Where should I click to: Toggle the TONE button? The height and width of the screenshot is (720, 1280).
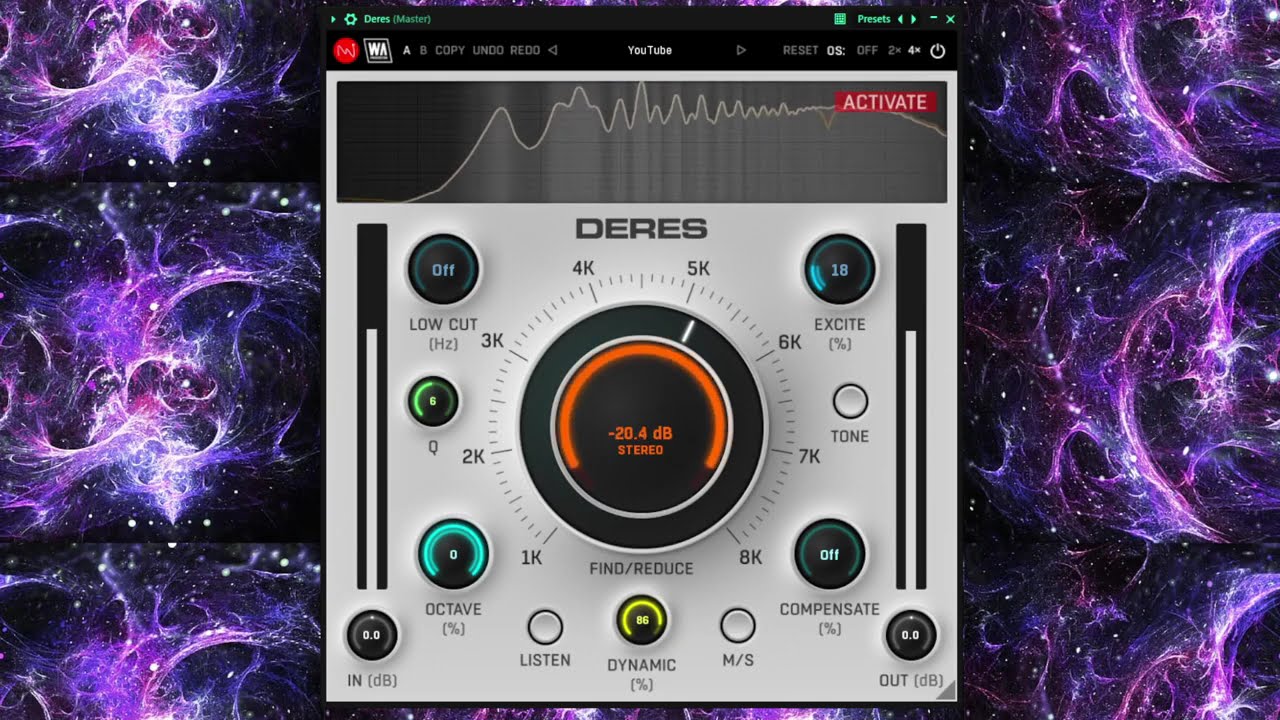(x=850, y=401)
